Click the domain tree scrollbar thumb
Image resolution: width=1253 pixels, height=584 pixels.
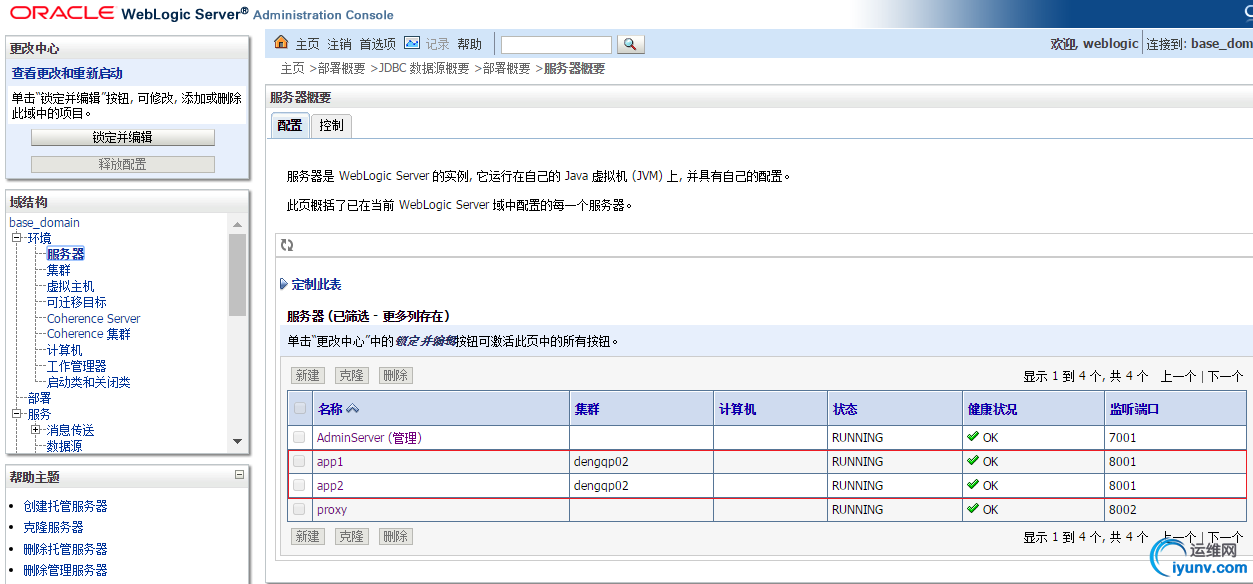click(x=237, y=274)
